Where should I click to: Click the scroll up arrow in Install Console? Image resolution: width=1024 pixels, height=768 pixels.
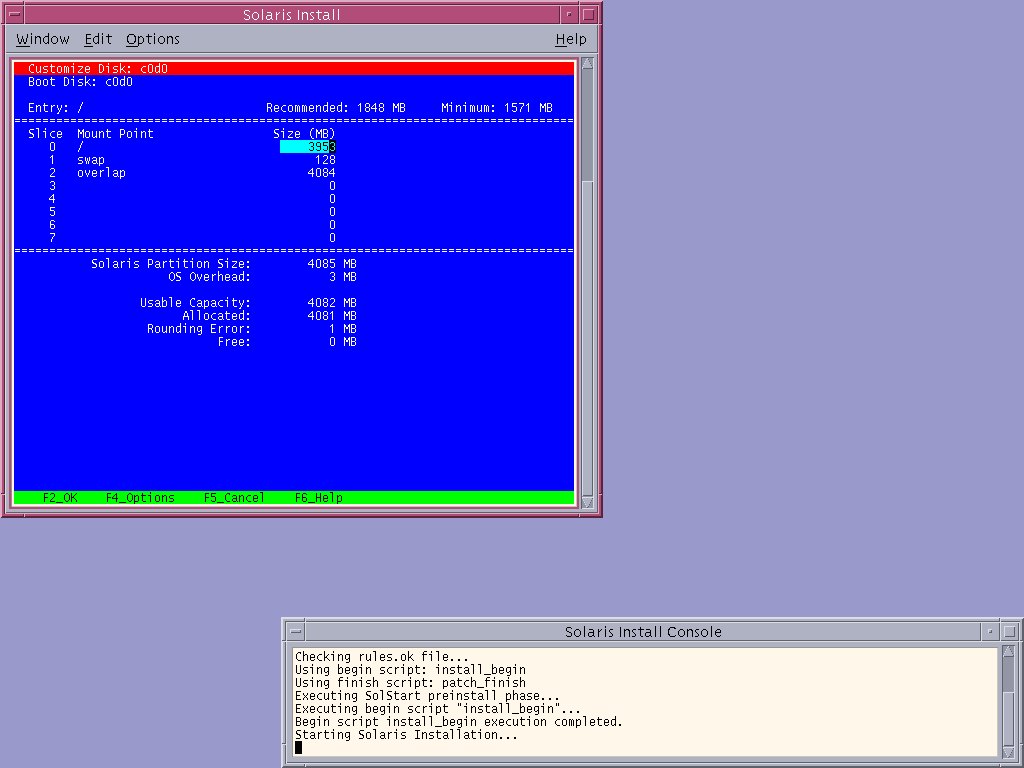click(1008, 652)
